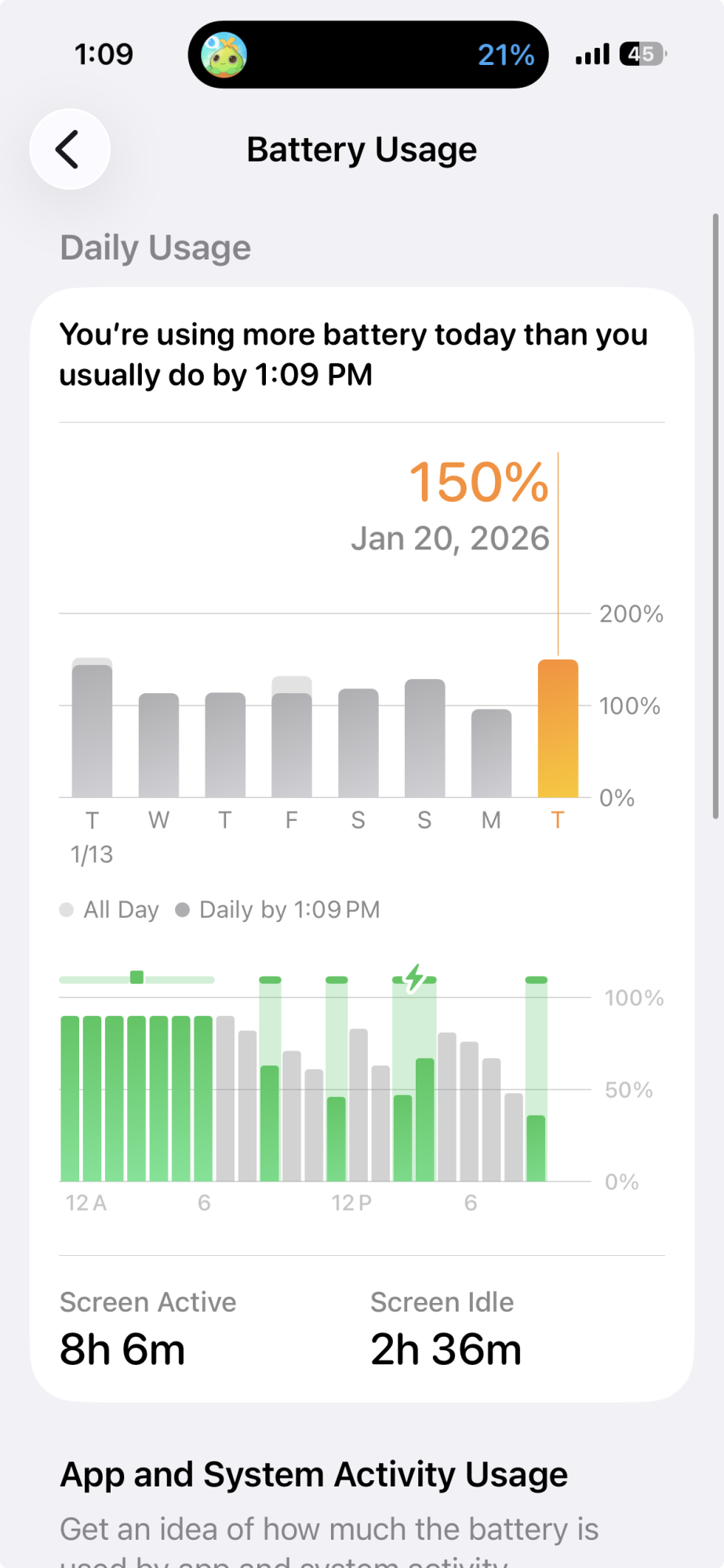Tap the back chevron button
The width and height of the screenshot is (724, 1568).
(x=70, y=149)
